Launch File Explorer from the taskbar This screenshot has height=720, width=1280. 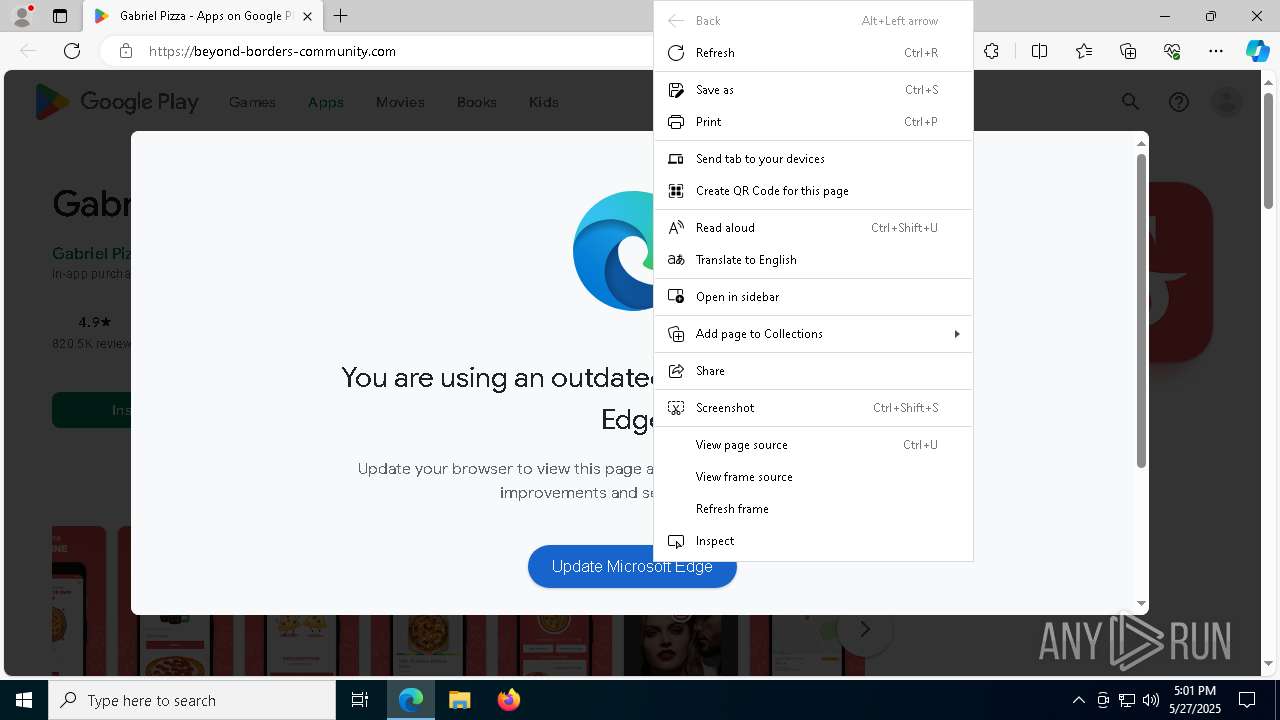[459, 700]
